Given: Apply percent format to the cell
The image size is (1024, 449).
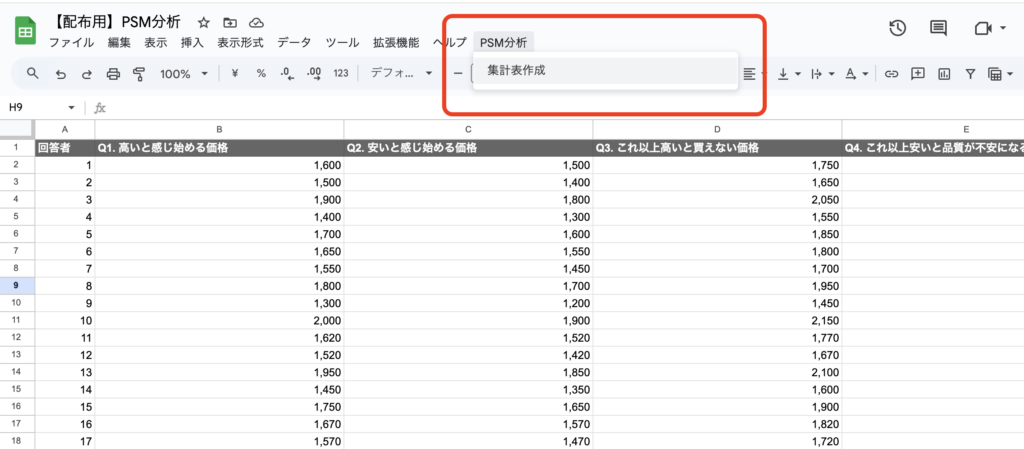Looking at the screenshot, I should [x=261, y=74].
